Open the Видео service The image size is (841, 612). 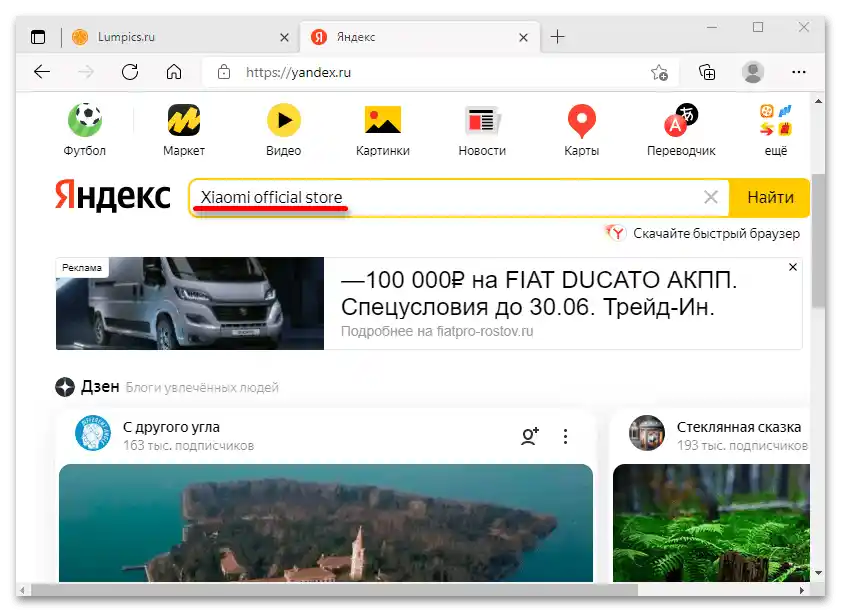(284, 130)
